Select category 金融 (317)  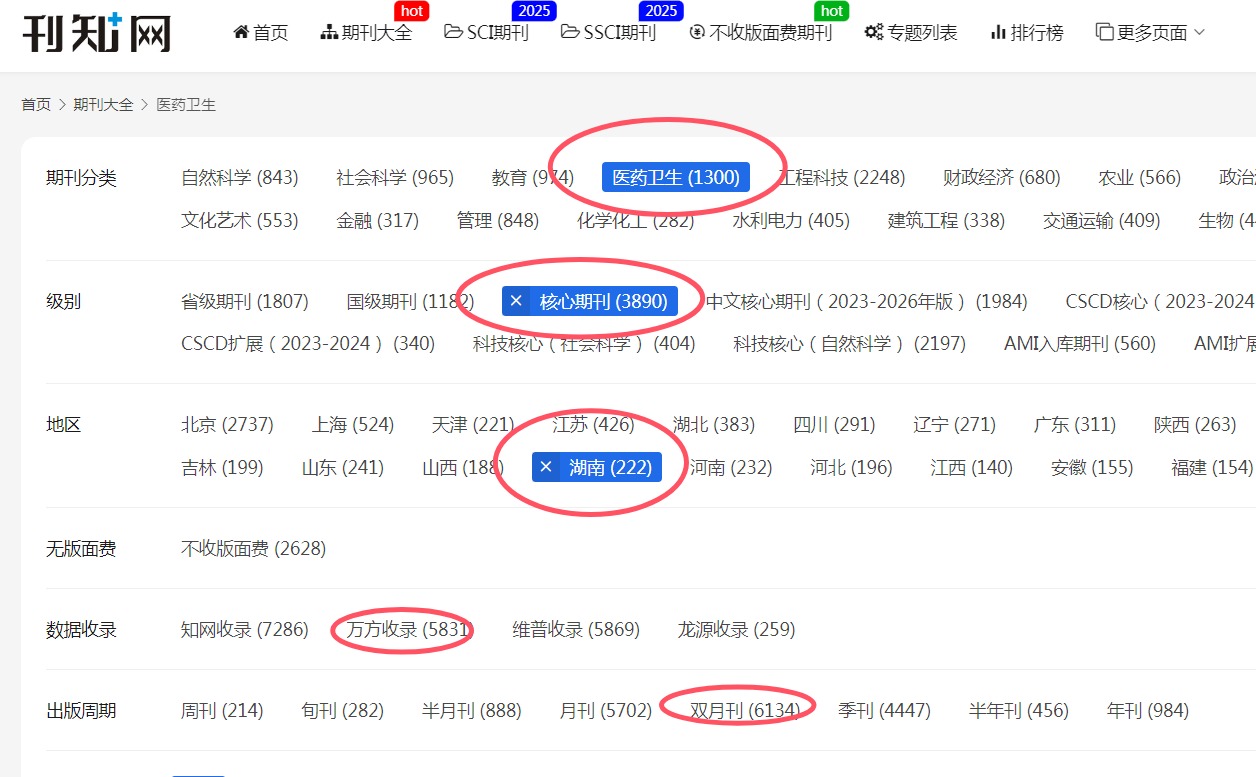(378, 220)
